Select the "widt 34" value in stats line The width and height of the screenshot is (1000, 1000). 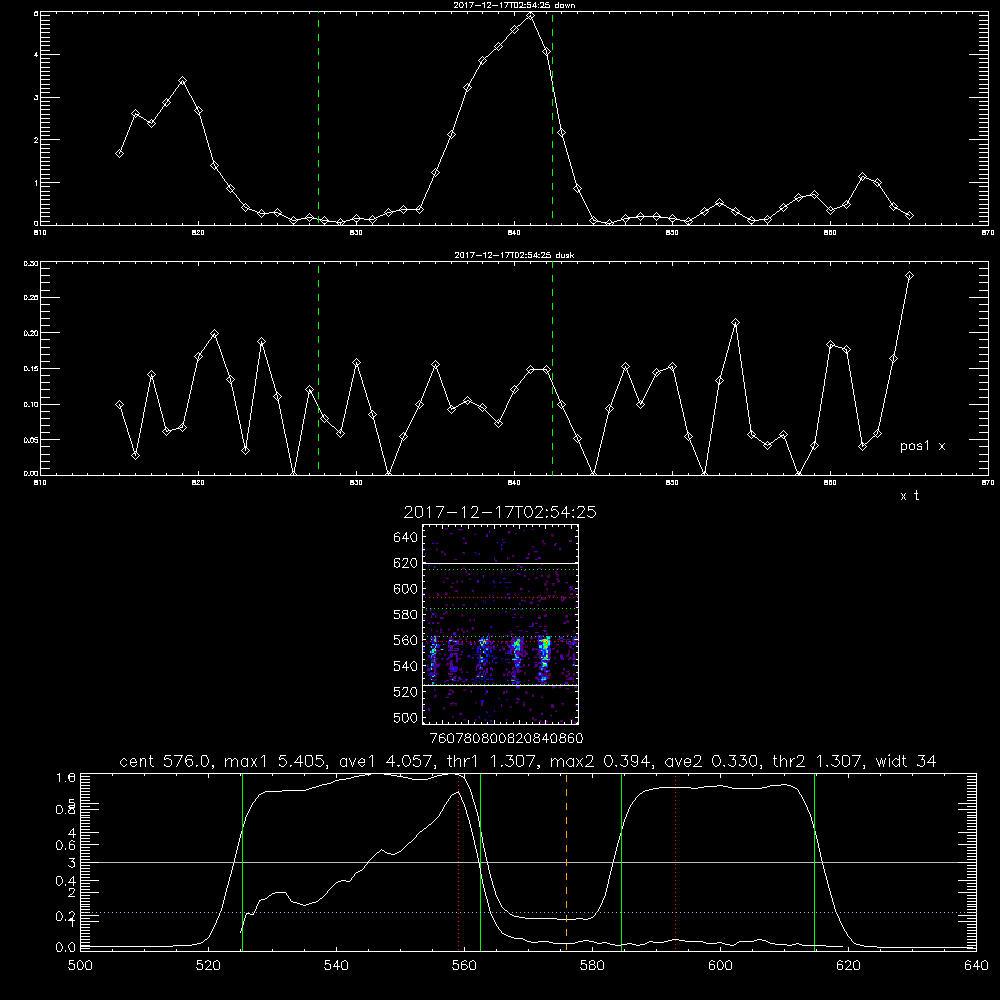[x=906, y=761]
